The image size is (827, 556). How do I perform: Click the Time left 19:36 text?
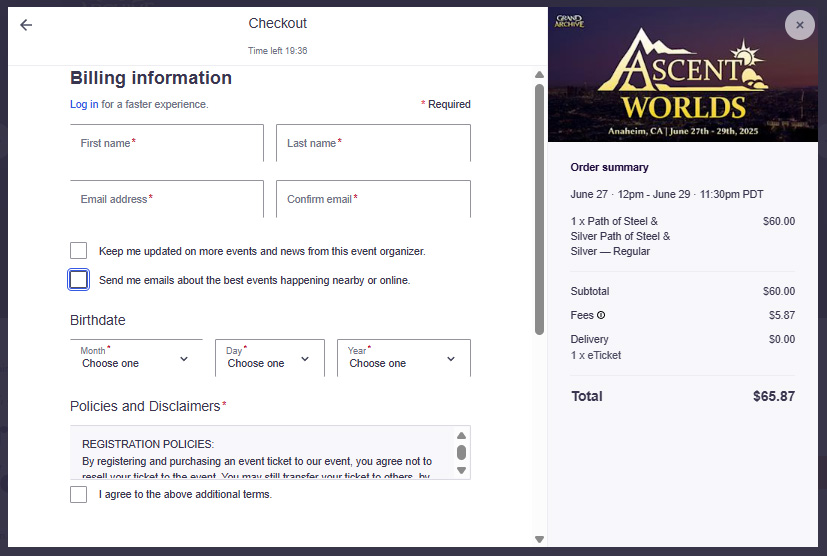coord(277,51)
